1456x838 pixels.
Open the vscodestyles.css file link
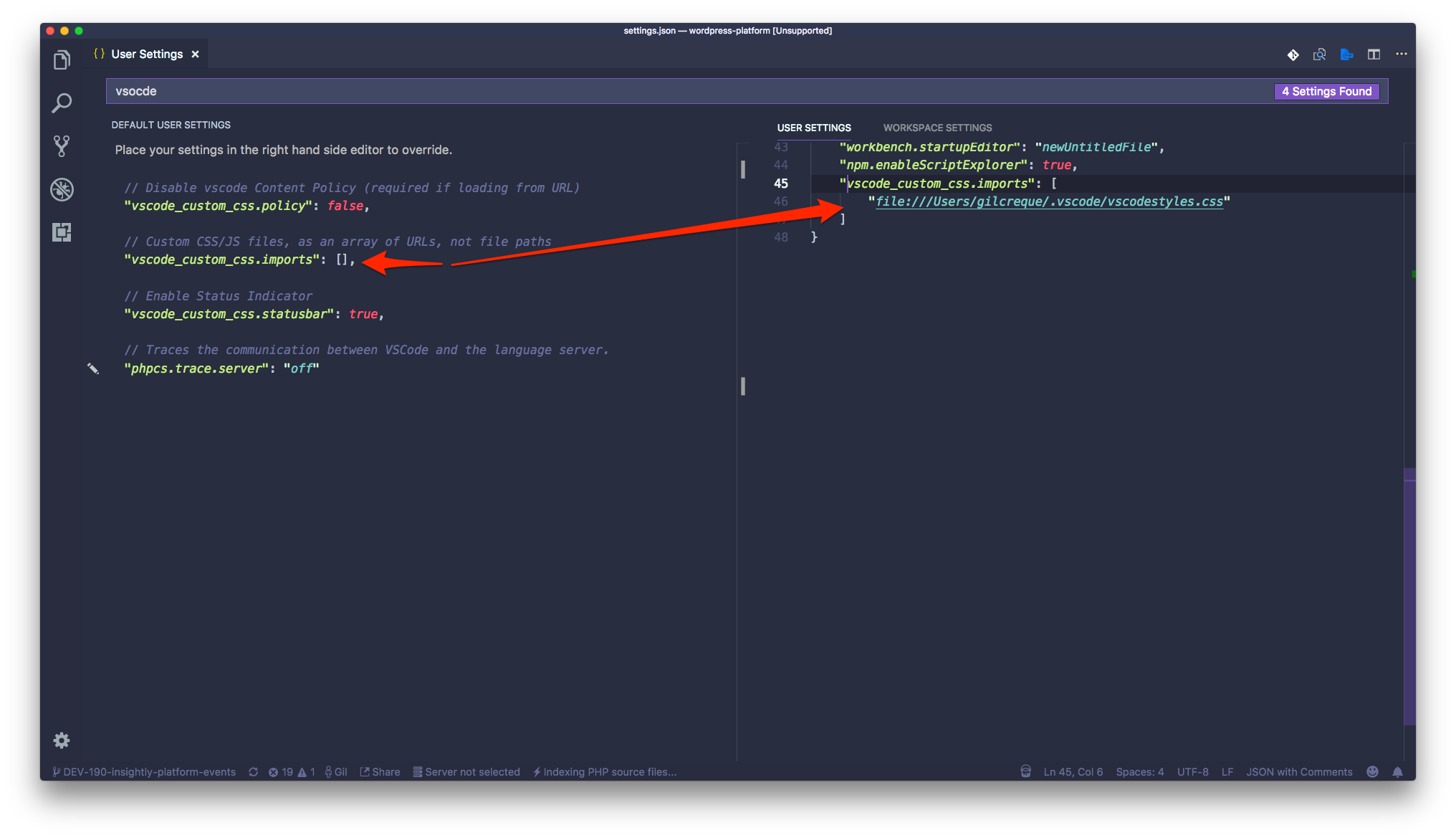[x=1049, y=201]
